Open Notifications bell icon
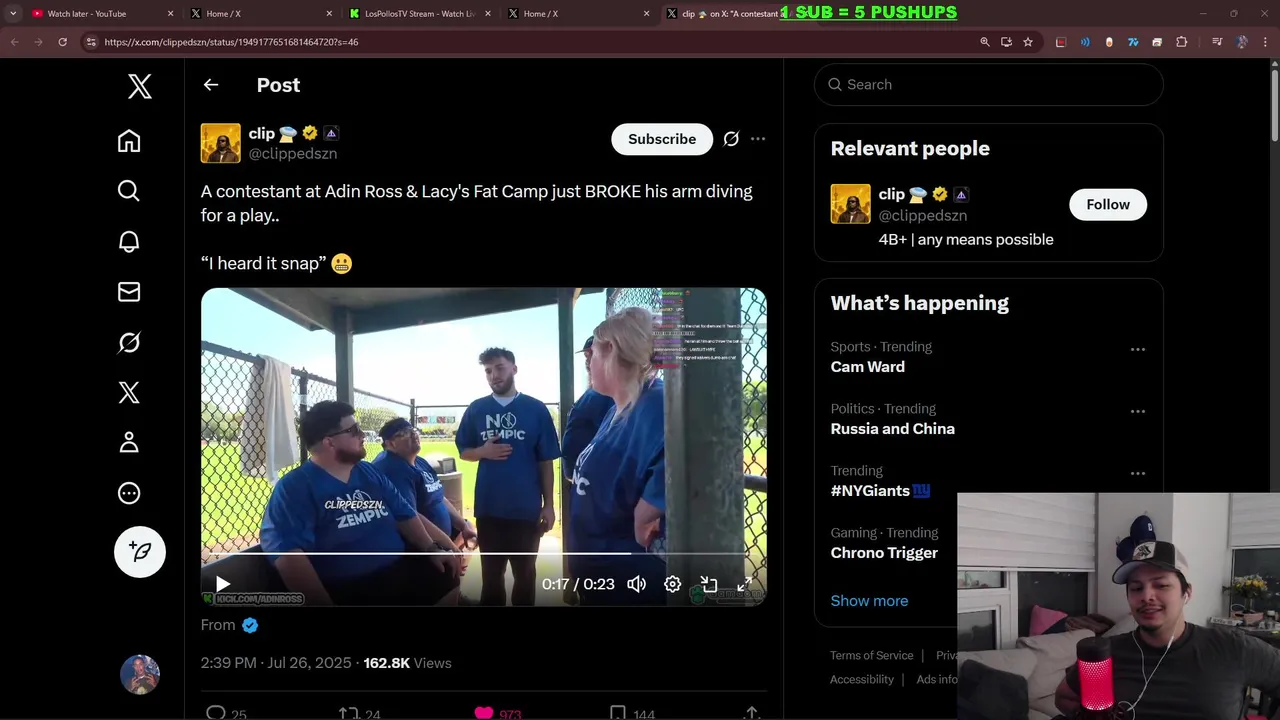 pyautogui.click(x=129, y=241)
